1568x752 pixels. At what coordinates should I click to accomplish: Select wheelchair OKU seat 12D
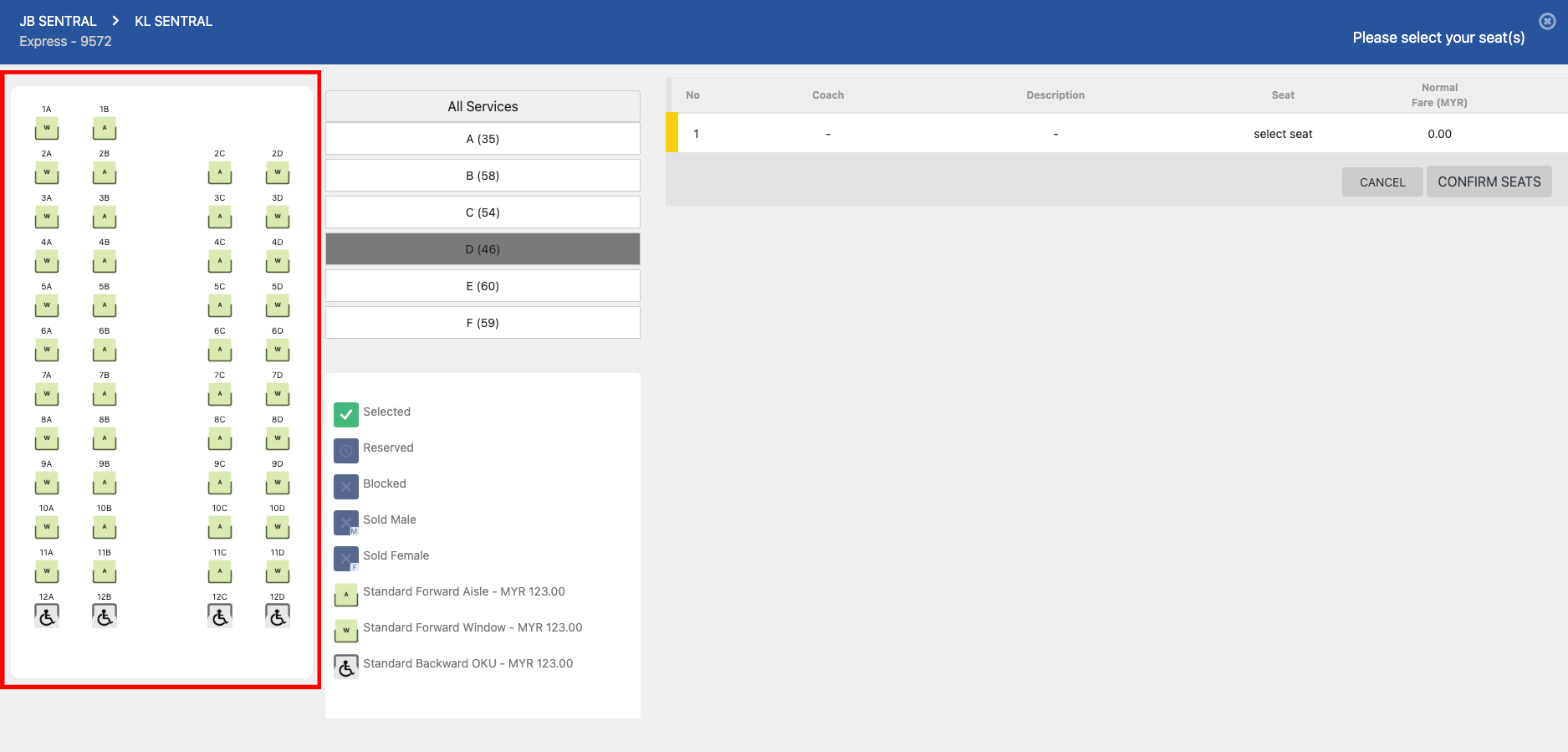click(x=278, y=616)
